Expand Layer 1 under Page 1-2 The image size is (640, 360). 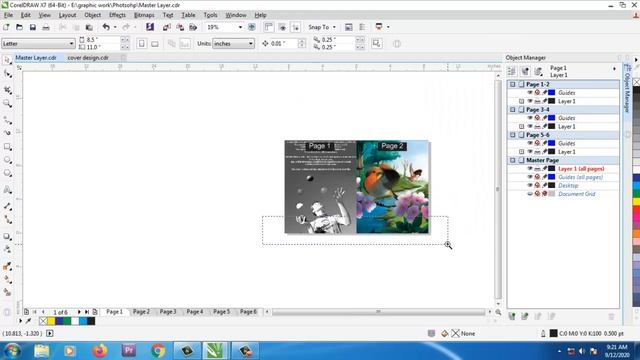coord(521,101)
